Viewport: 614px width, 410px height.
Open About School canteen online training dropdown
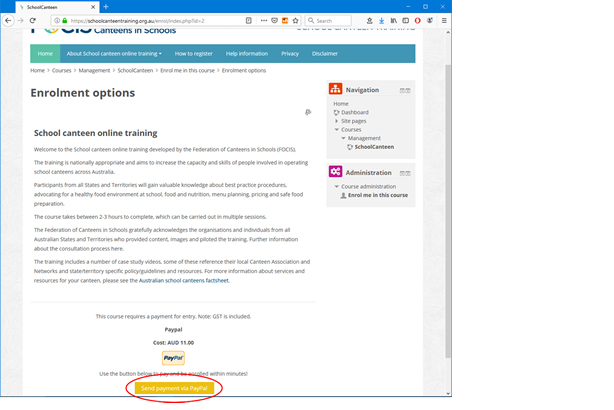click(x=113, y=53)
